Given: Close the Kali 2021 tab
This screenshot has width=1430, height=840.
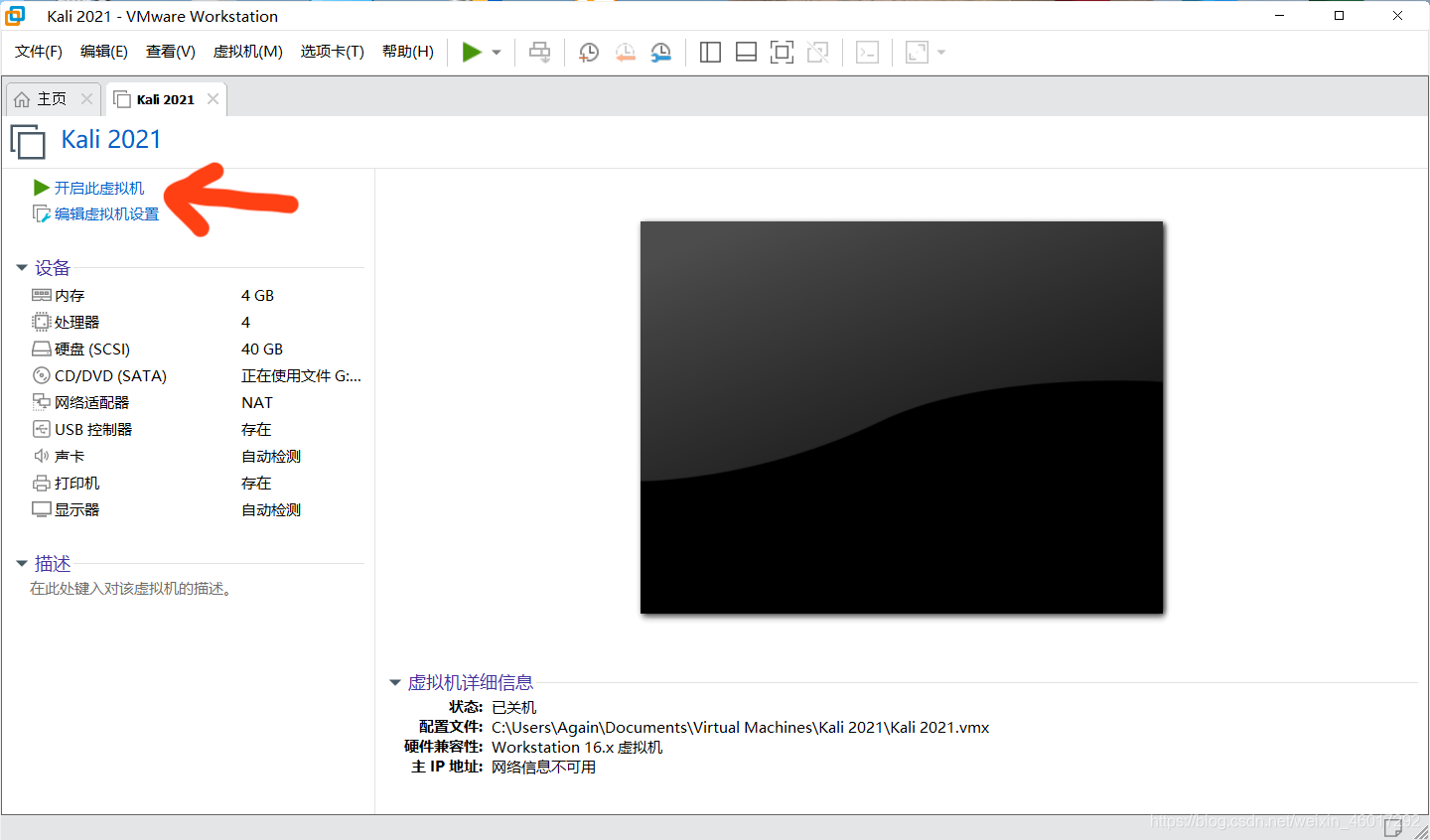Looking at the screenshot, I should pyautogui.click(x=213, y=99).
